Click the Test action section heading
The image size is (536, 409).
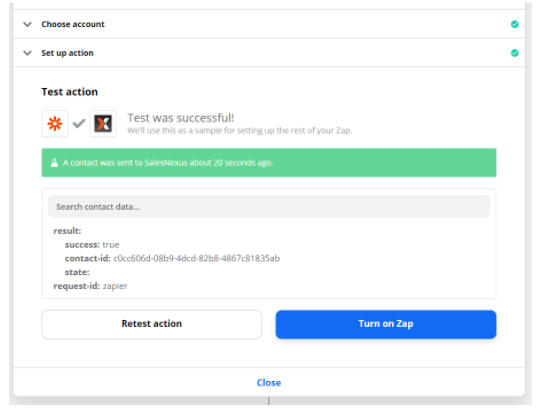point(70,92)
